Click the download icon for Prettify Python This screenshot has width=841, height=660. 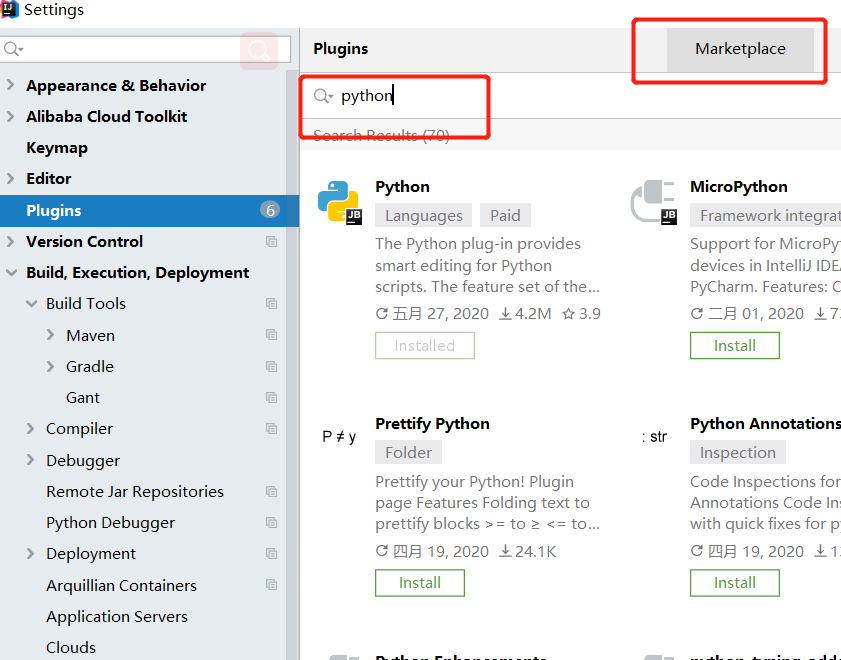tap(505, 551)
